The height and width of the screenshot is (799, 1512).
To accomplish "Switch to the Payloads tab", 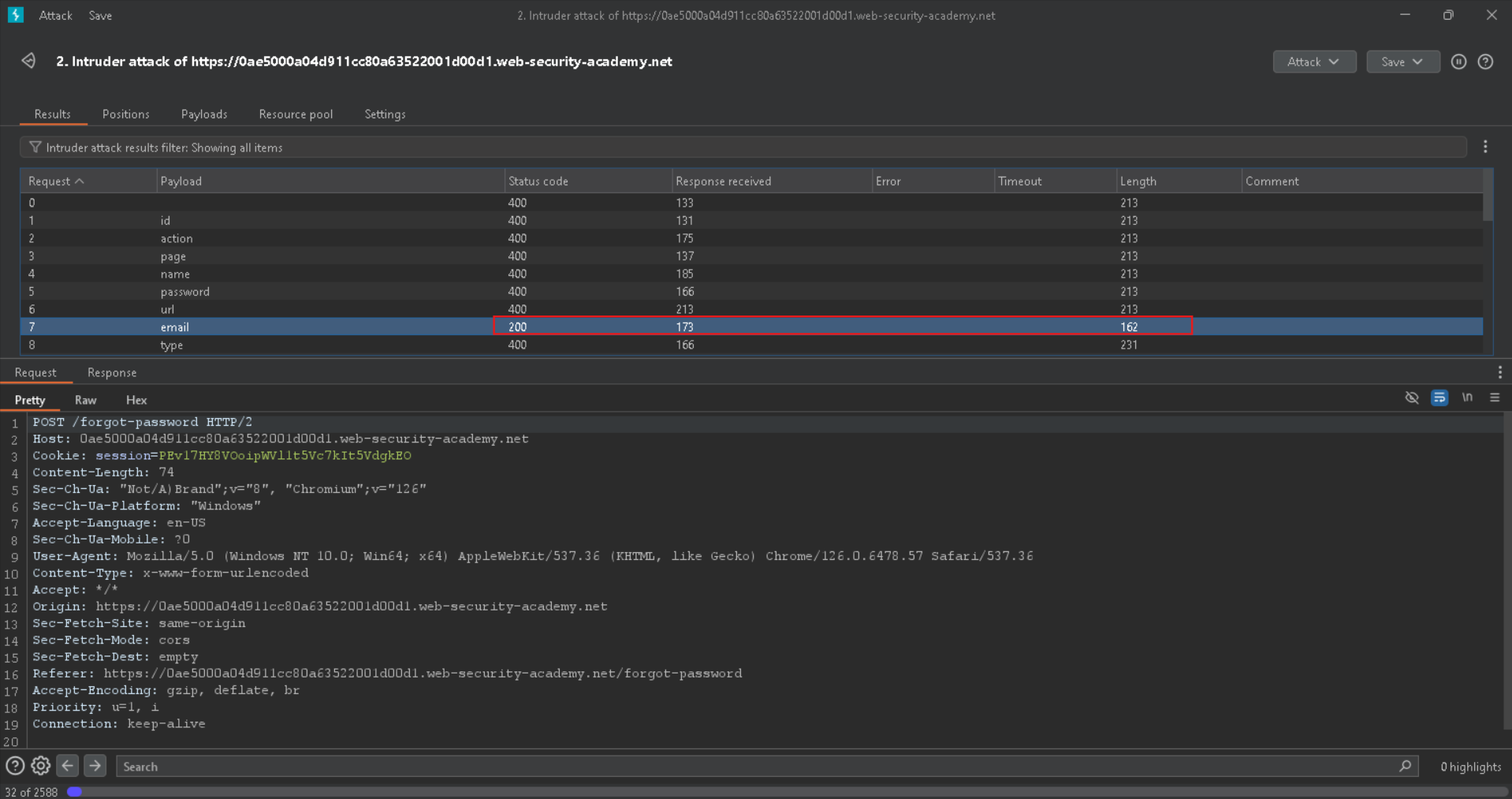I will [203, 114].
